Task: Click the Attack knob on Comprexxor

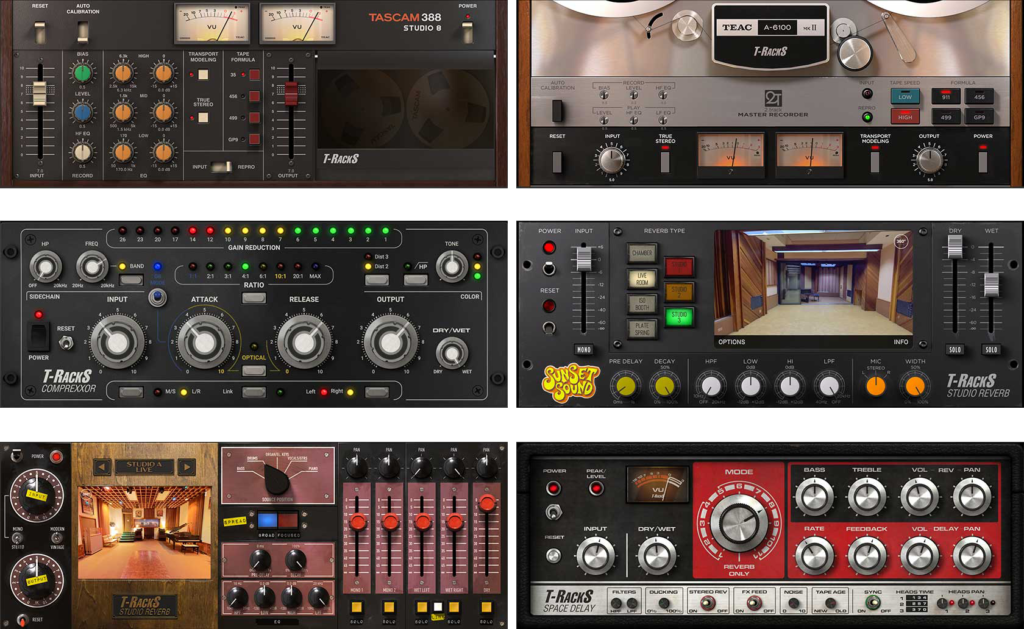Action: 204,342
